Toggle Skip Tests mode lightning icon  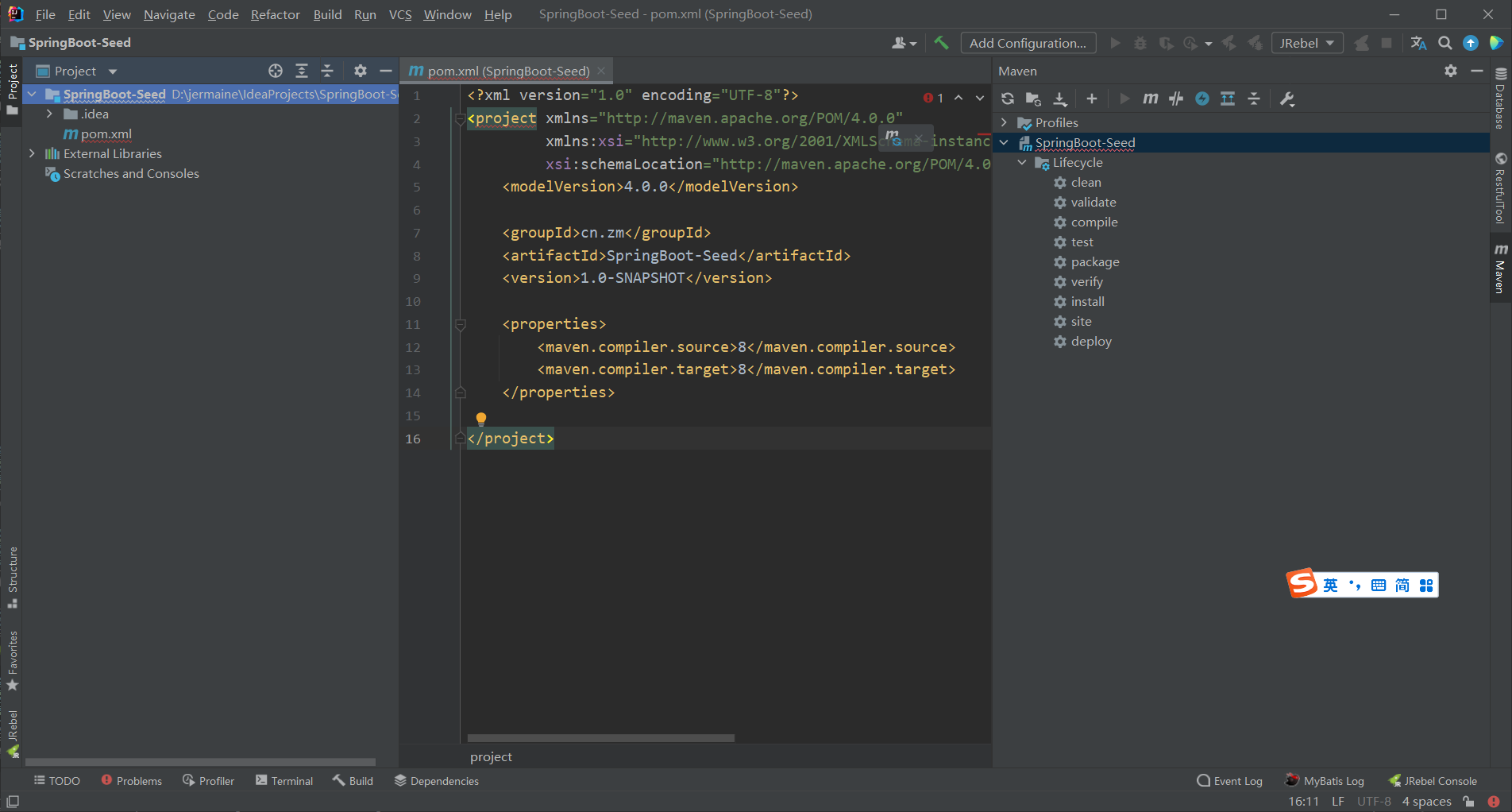tap(1202, 99)
